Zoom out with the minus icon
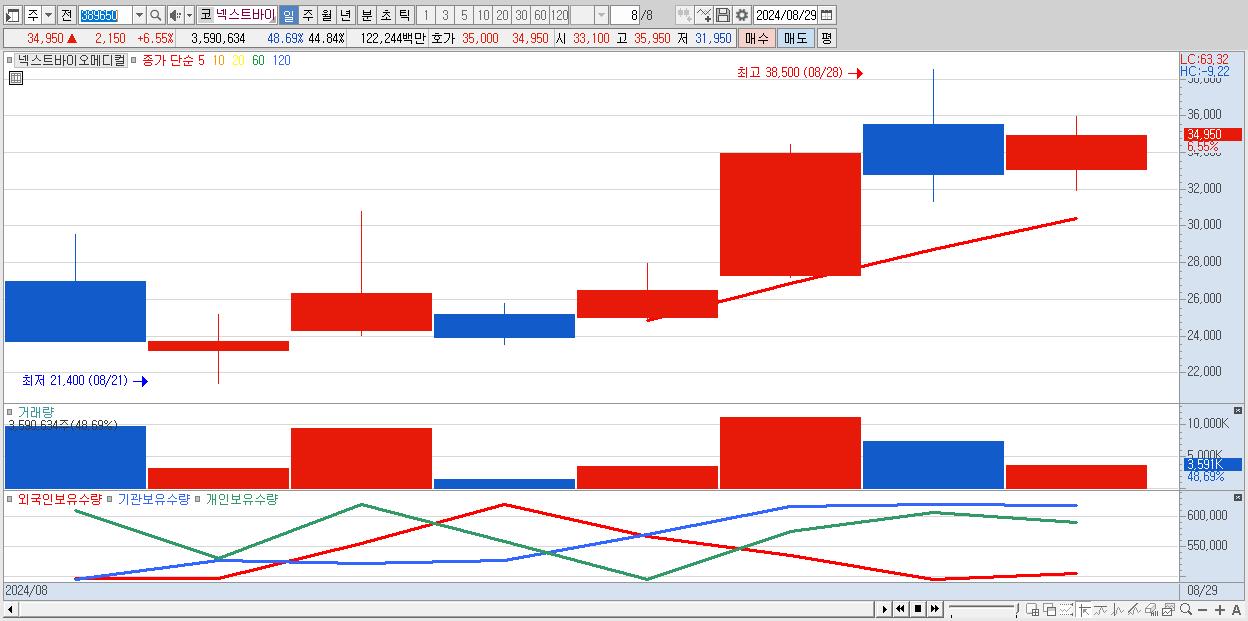 (x=1203, y=609)
